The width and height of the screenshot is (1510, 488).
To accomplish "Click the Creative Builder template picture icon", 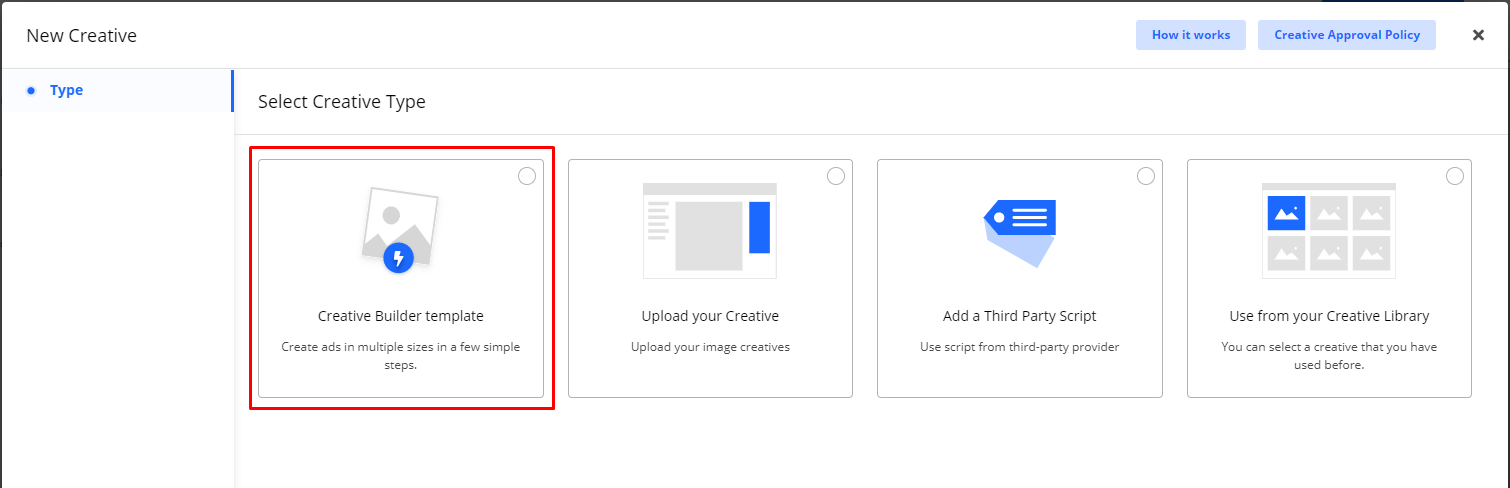I will [x=399, y=228].
